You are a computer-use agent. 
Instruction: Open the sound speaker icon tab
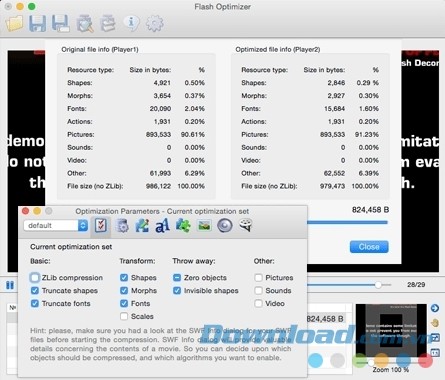tap(225, 226)
